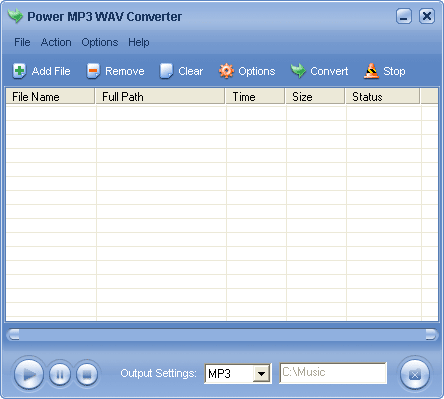This screenshot has height=399, width=444.
Task: Click the C:\Music output folder field
Action: coord(333,373)
